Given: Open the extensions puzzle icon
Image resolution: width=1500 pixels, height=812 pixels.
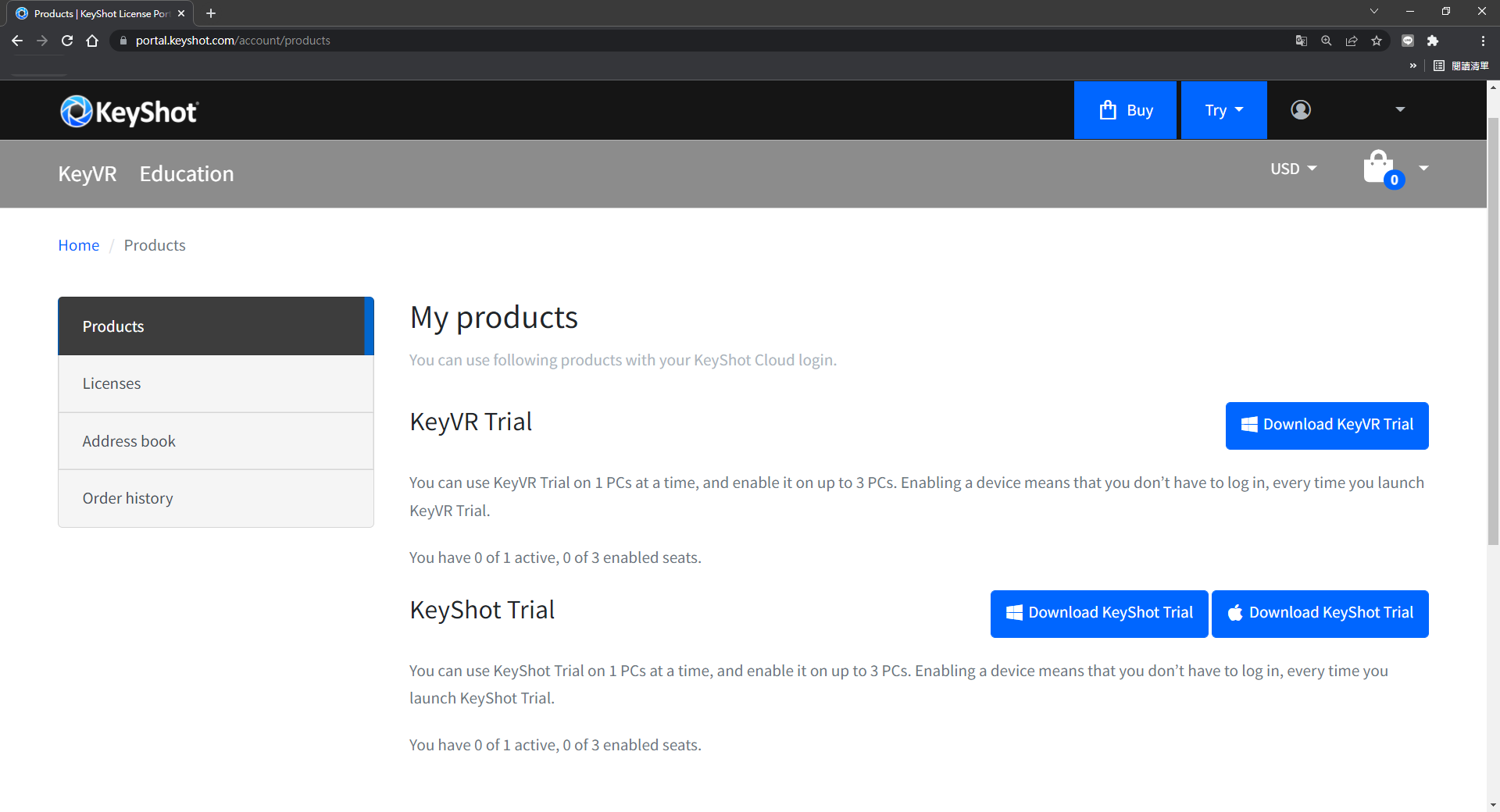Looking at the screenshot, I should click(1433, 41).
